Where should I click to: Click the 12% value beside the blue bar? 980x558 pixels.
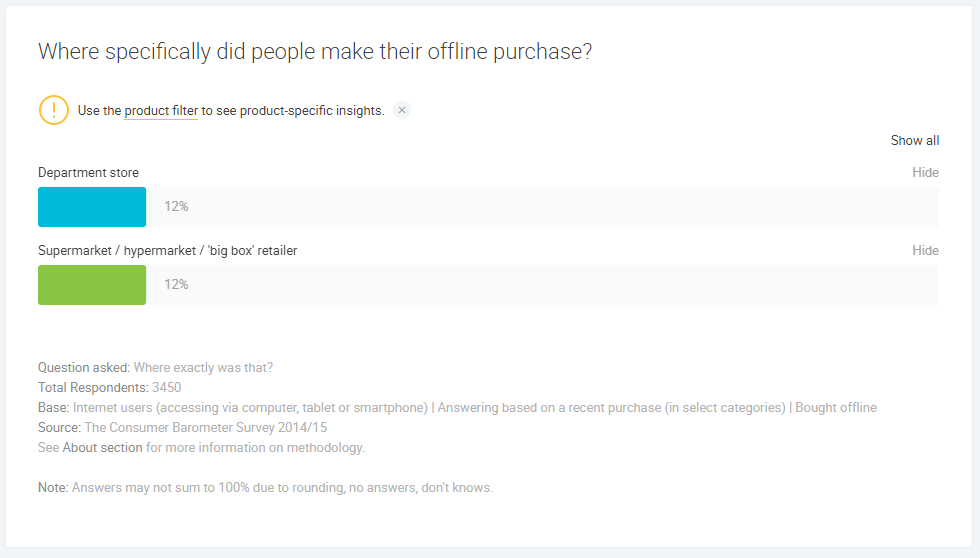176,207
